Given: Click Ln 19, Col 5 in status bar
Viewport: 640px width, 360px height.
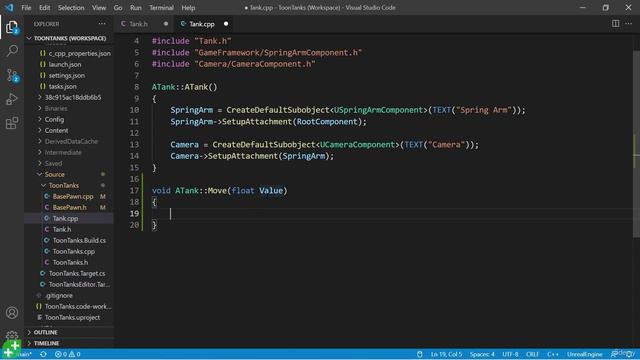Looking at the screenshot, I should (446, 354).
